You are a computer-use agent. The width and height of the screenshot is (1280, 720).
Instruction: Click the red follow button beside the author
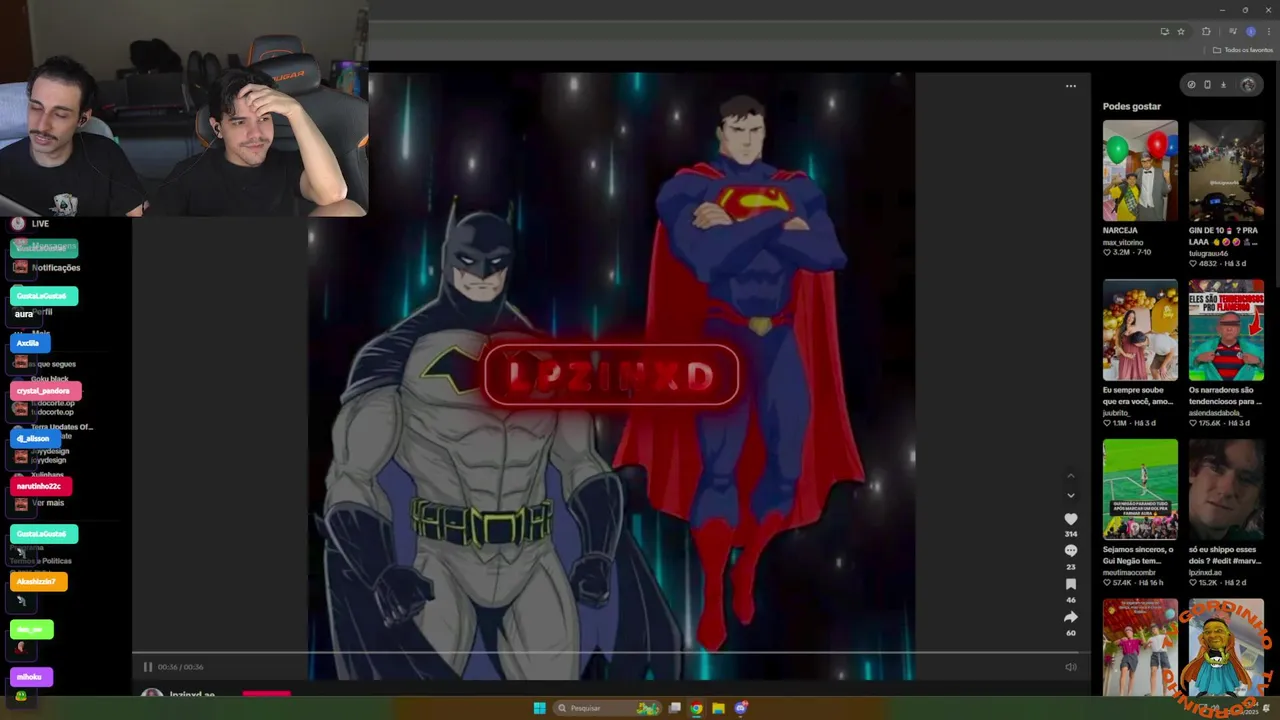coord(266,693)
